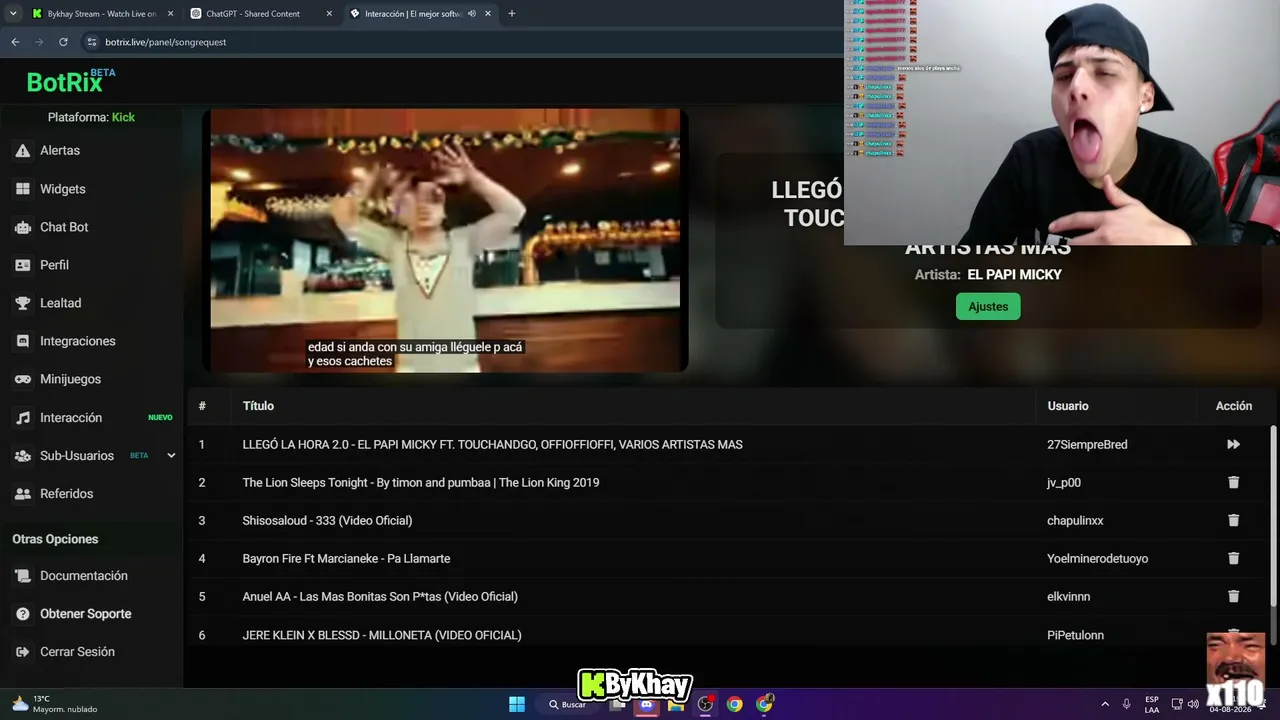Open the Lealtad trophy icon

coord(22,303)
